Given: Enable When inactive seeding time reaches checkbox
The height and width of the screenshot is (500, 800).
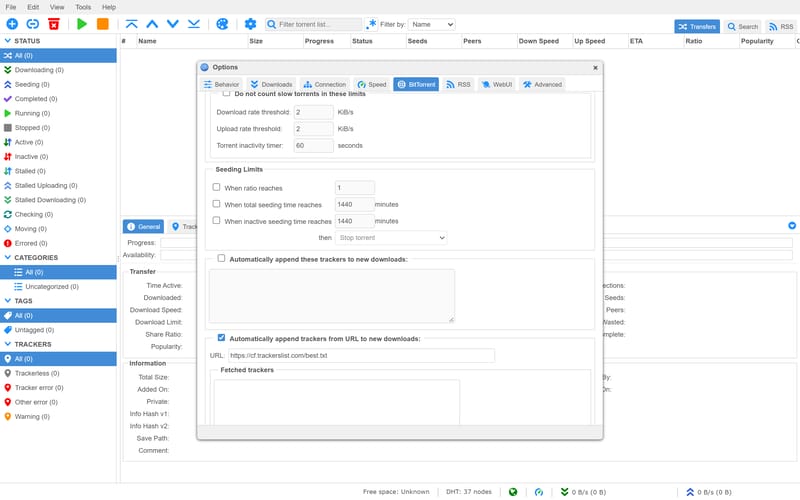Looking at the screenshot, I should [216, 220].
